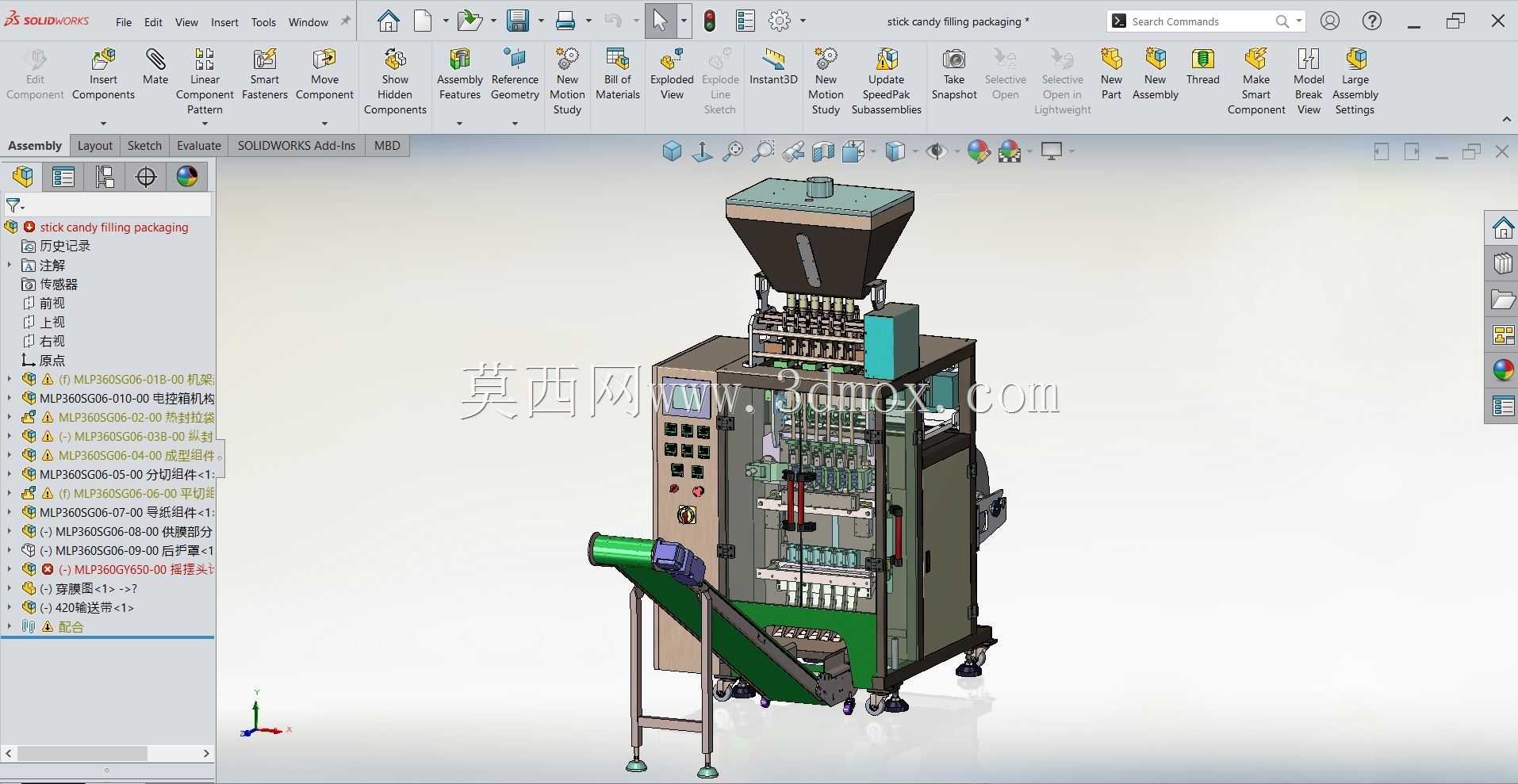Screen dimensions: 1518x784
Task: Click Make Smart Component
Action: pos(1256,82)
